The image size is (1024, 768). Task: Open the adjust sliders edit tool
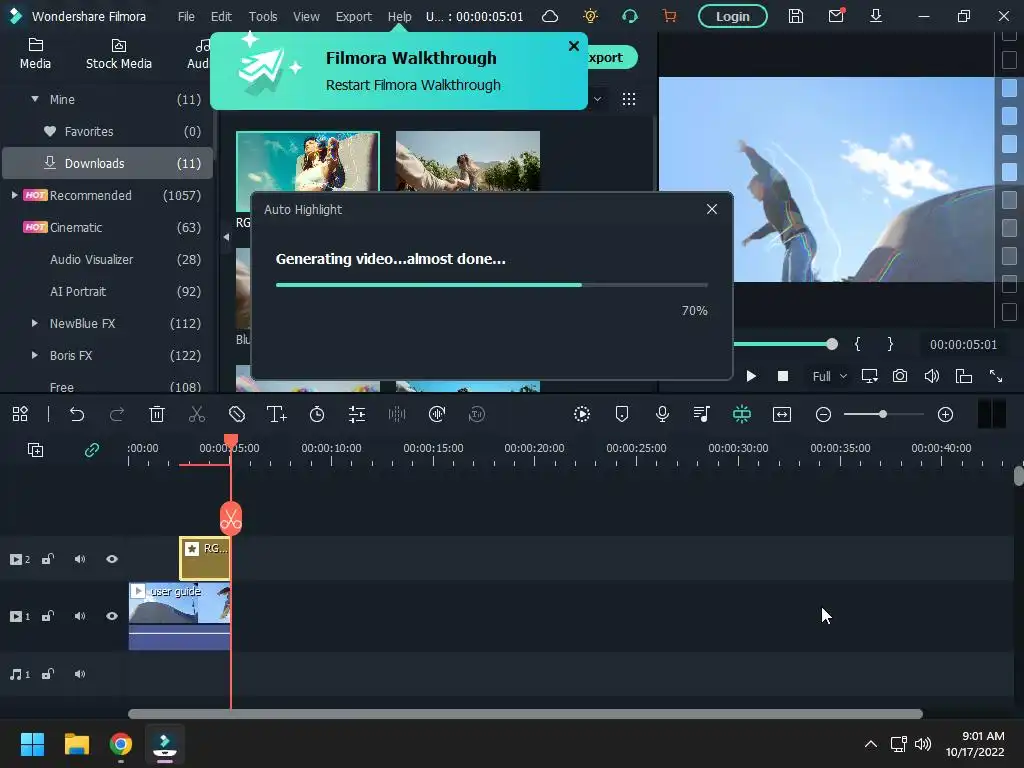[x=357, y=414]
